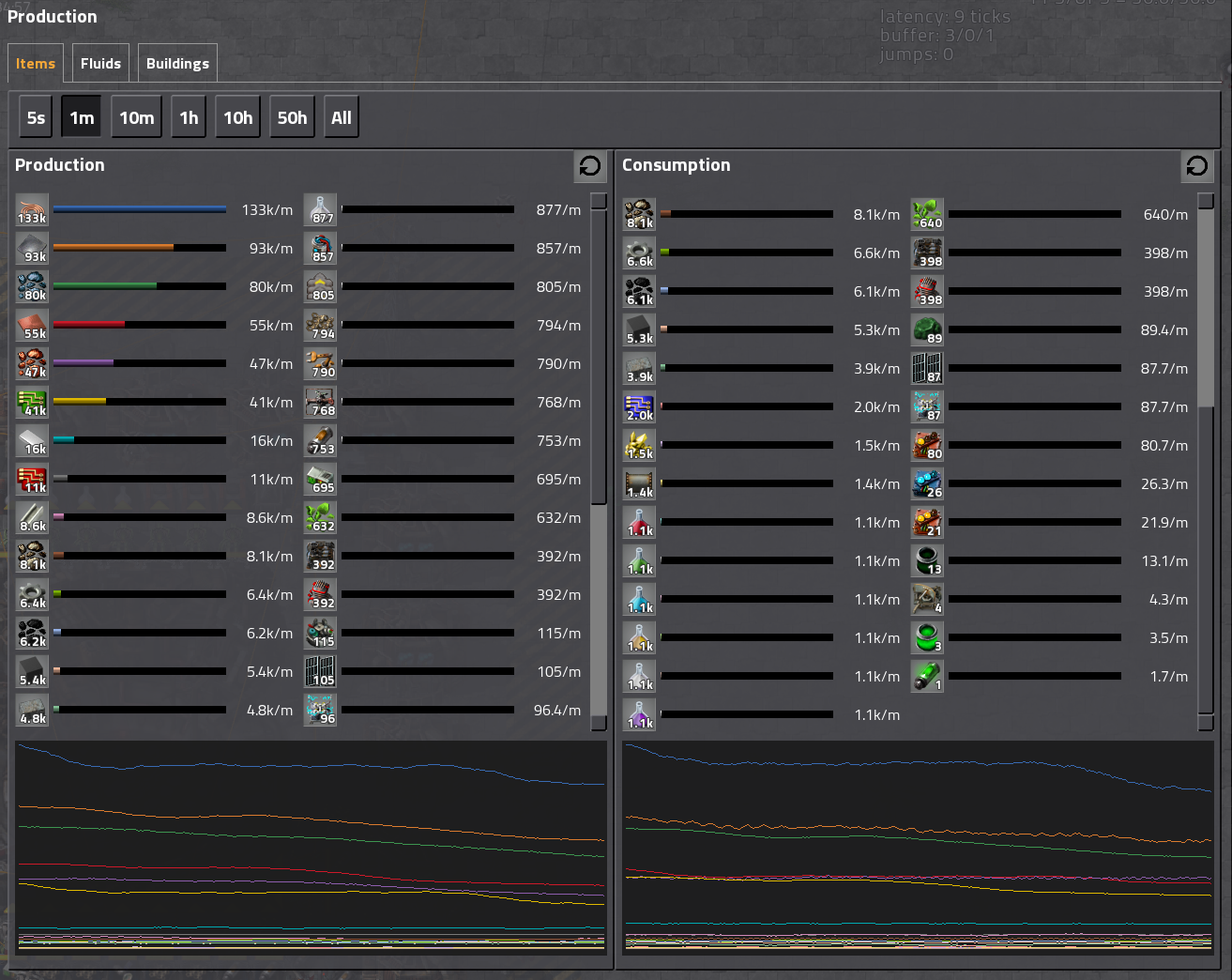
Task: Refresh the Production panel with the reload icon
Action: coord(589,166)
